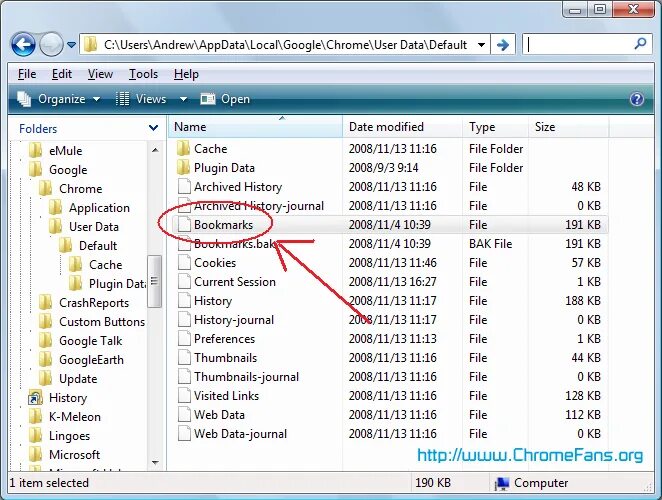
Task: Sort by the Size column header
Action: [x=568, y=127]
